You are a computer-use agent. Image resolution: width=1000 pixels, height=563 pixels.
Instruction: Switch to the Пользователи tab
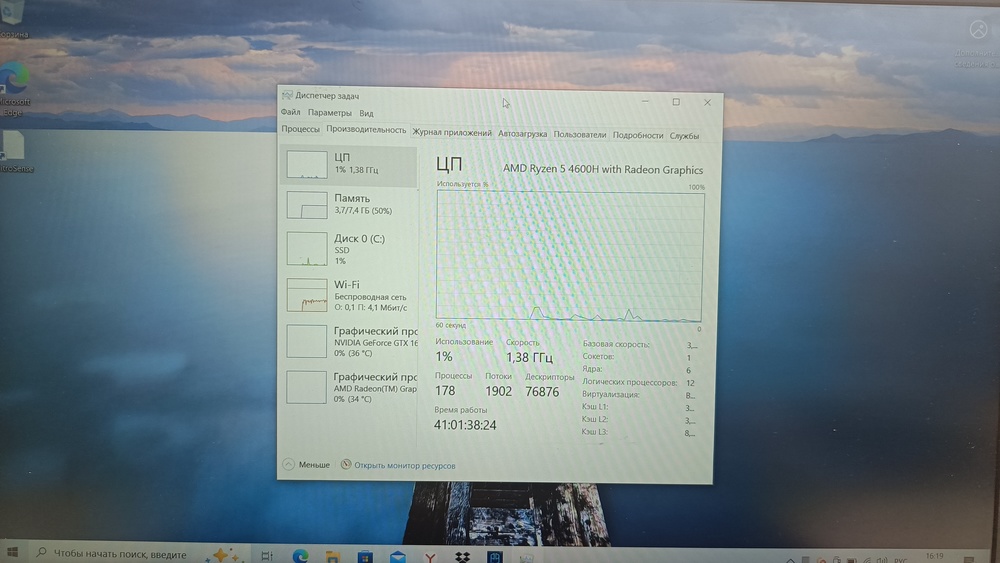pos(580,135)
